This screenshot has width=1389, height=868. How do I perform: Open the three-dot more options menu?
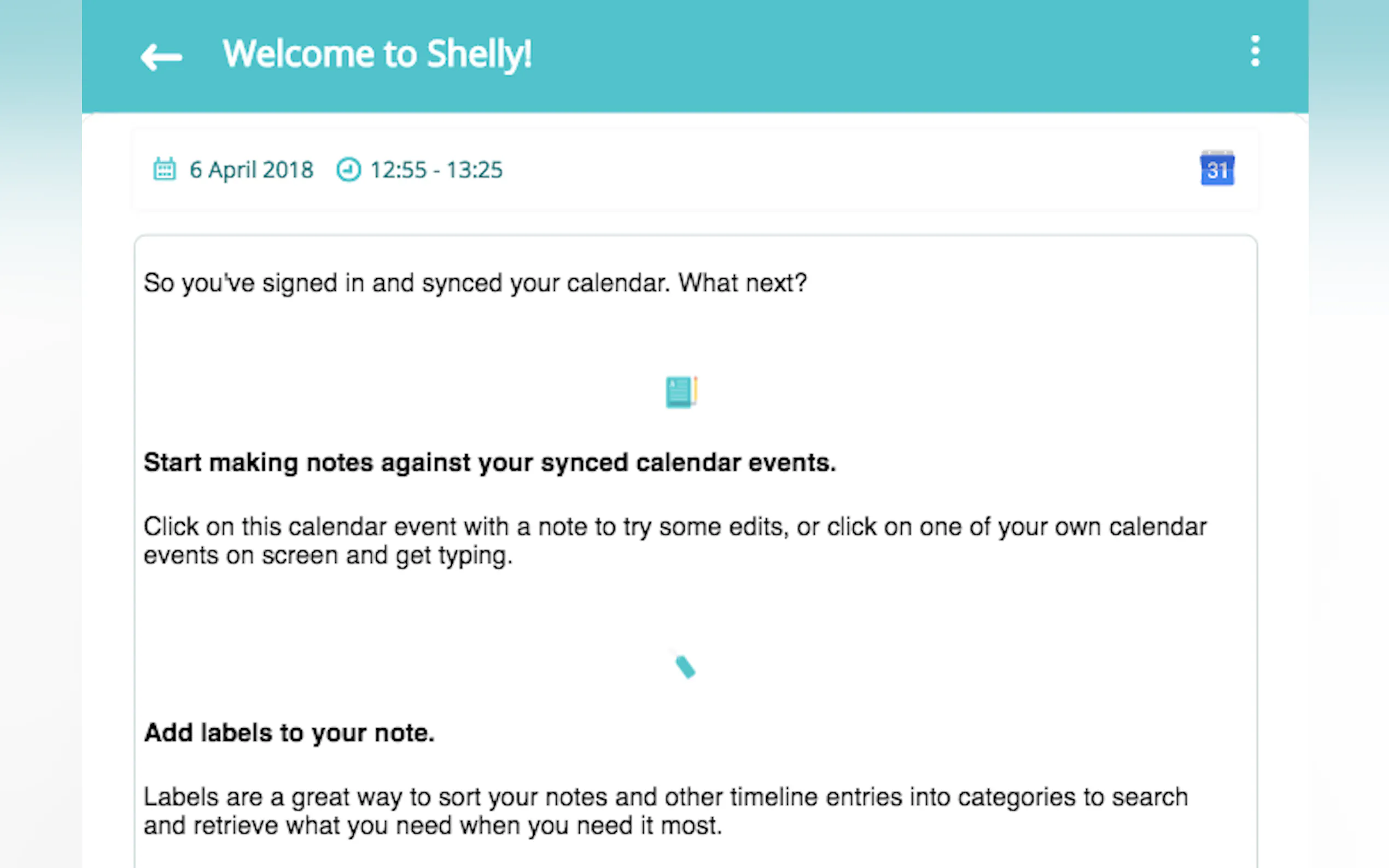point(1255,52)
